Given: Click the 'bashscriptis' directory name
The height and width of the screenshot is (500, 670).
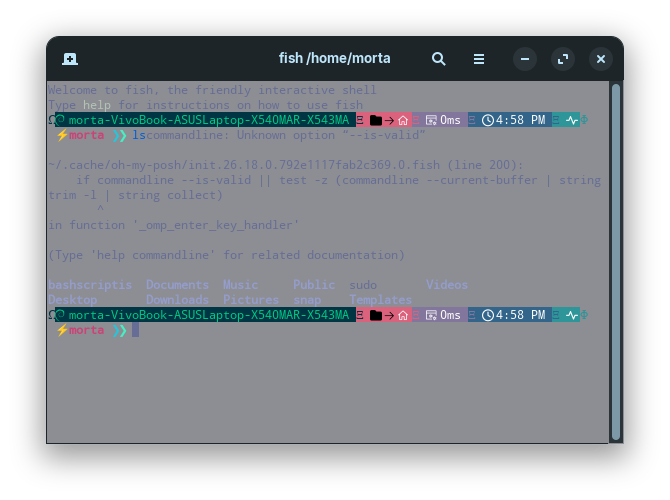Looking at the screenshot, I should coord(90,285).
